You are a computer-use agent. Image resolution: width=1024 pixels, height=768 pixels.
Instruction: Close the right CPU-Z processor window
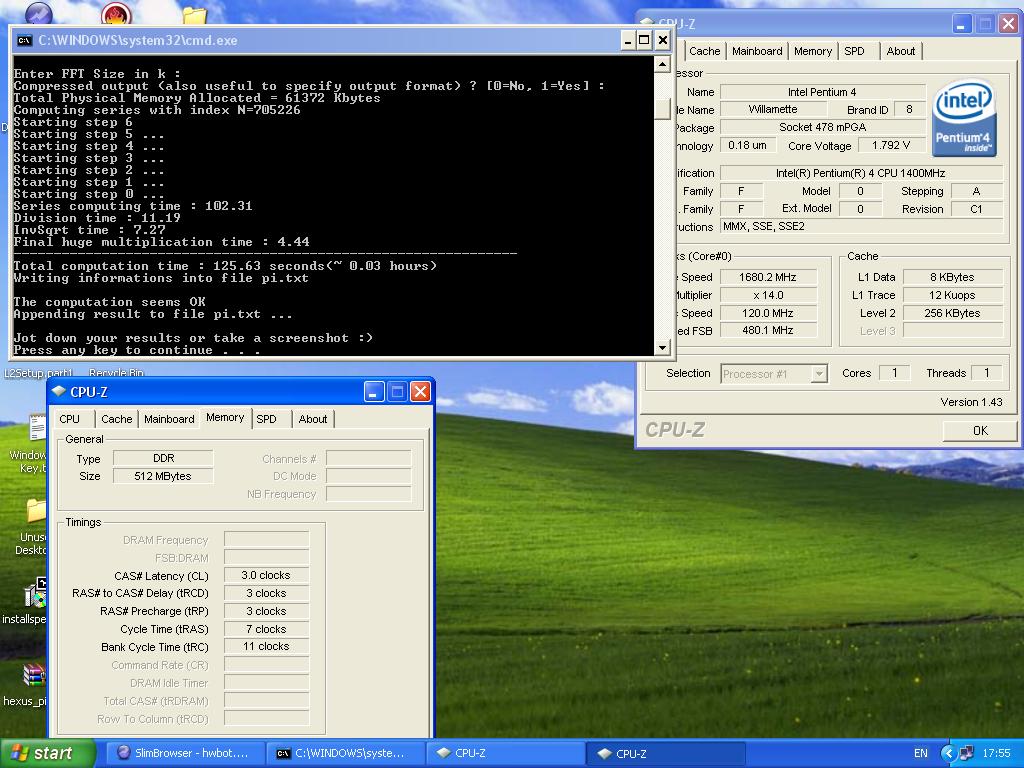[x=1008, y=24]
